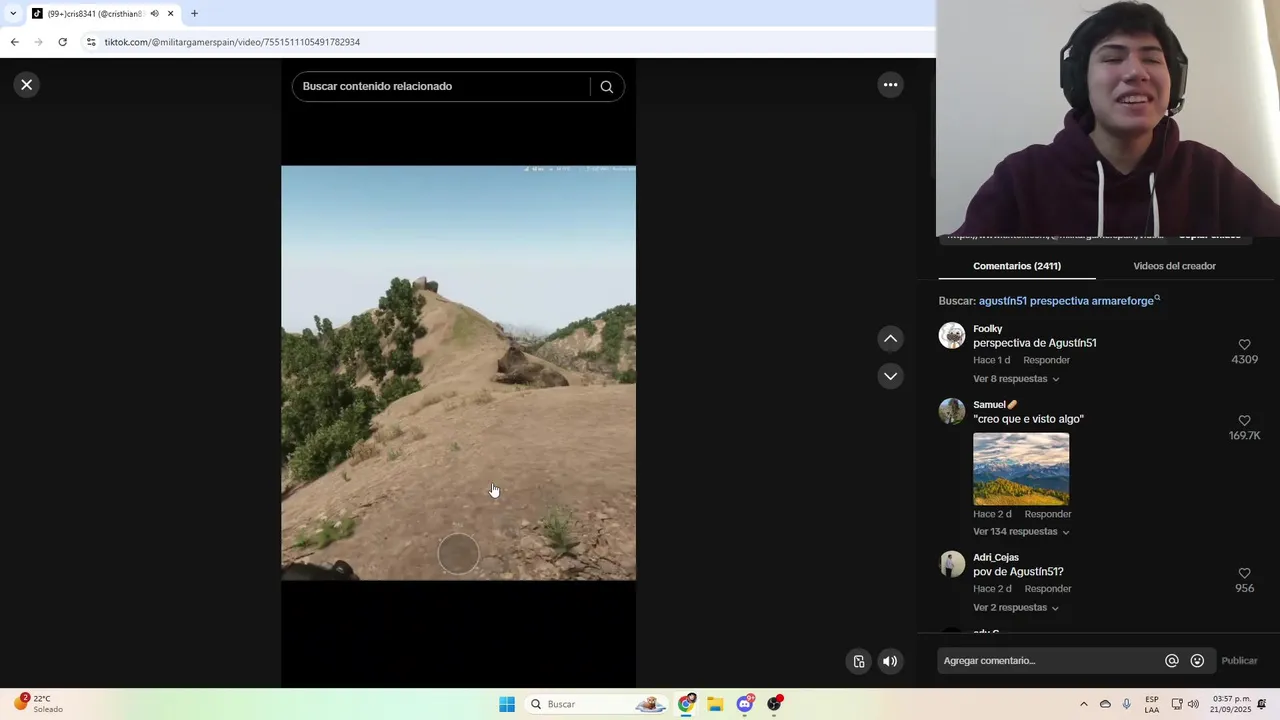The image size is (1280, 720).
Task: Open the emoji picker icon
Action: [1197, 661]
